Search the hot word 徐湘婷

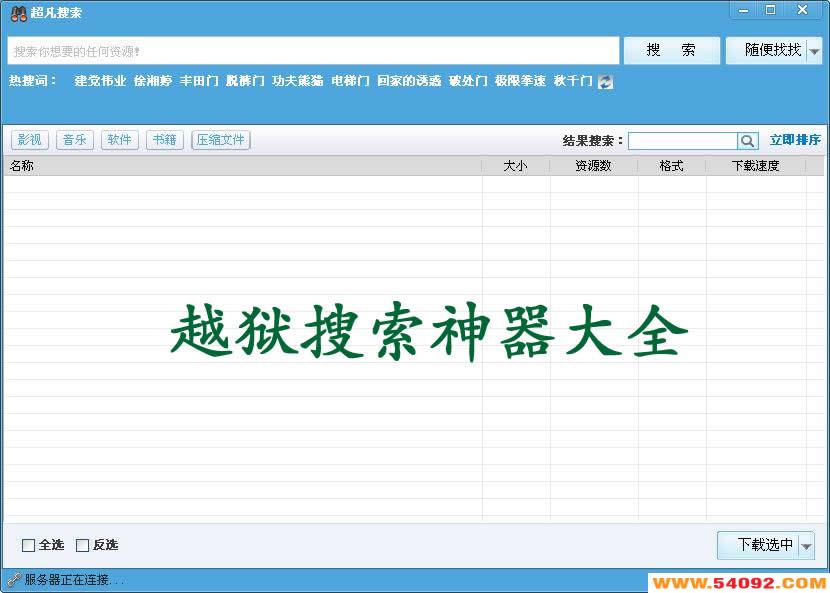pyautogui.click(x=153, y=81)
